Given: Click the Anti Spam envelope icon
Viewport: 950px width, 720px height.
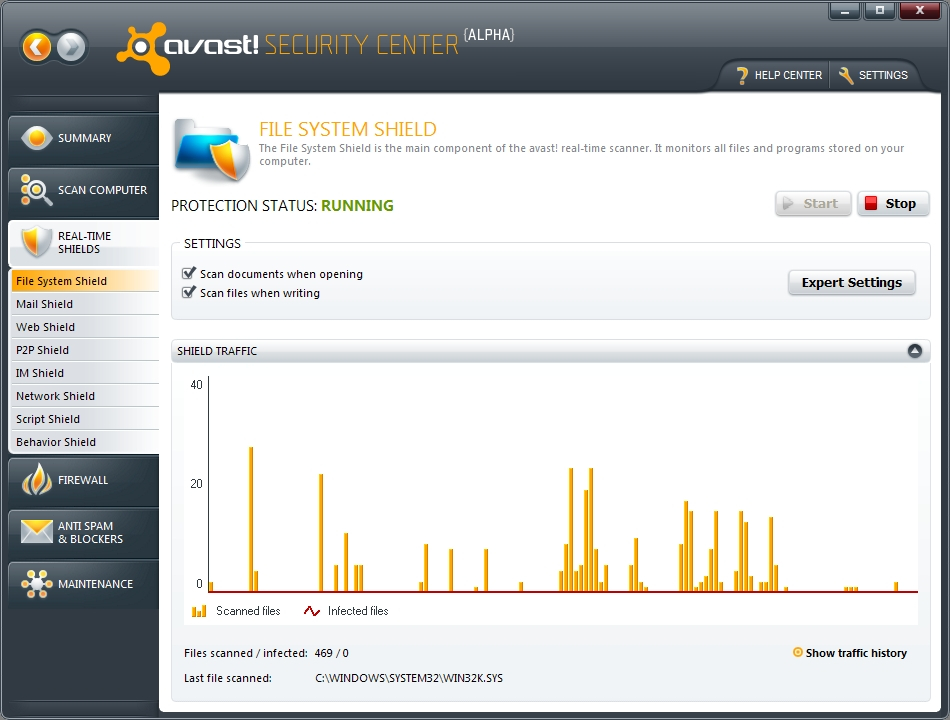Looking at the screenshot, I should click(x=37, y=532).
